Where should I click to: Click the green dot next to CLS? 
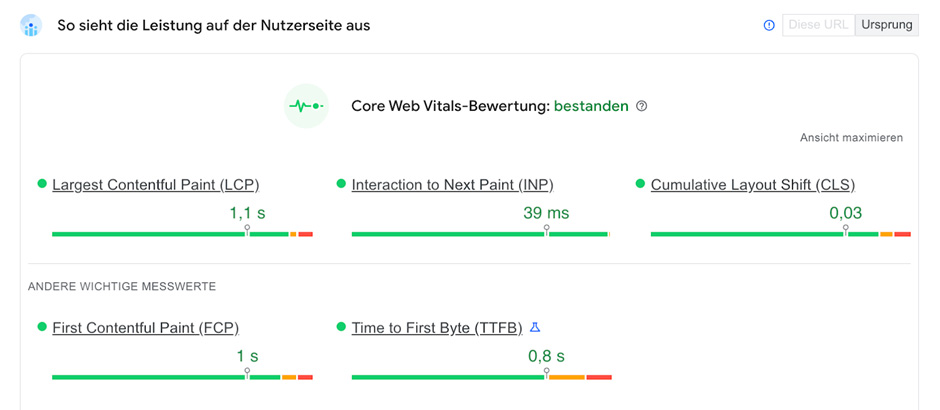coord(641,184)
